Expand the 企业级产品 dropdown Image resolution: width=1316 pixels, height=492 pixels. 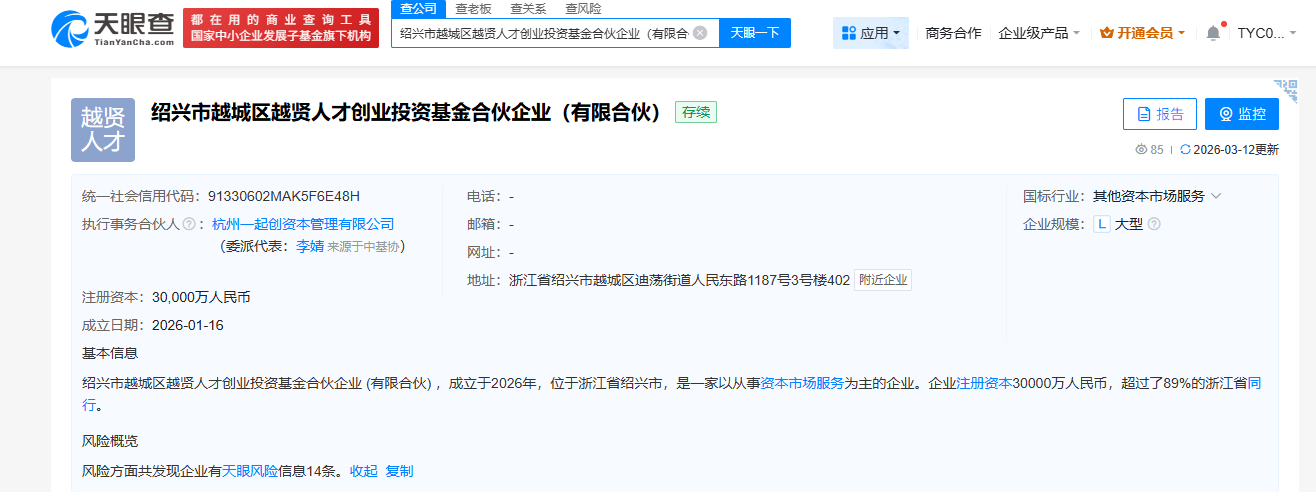1039,33
